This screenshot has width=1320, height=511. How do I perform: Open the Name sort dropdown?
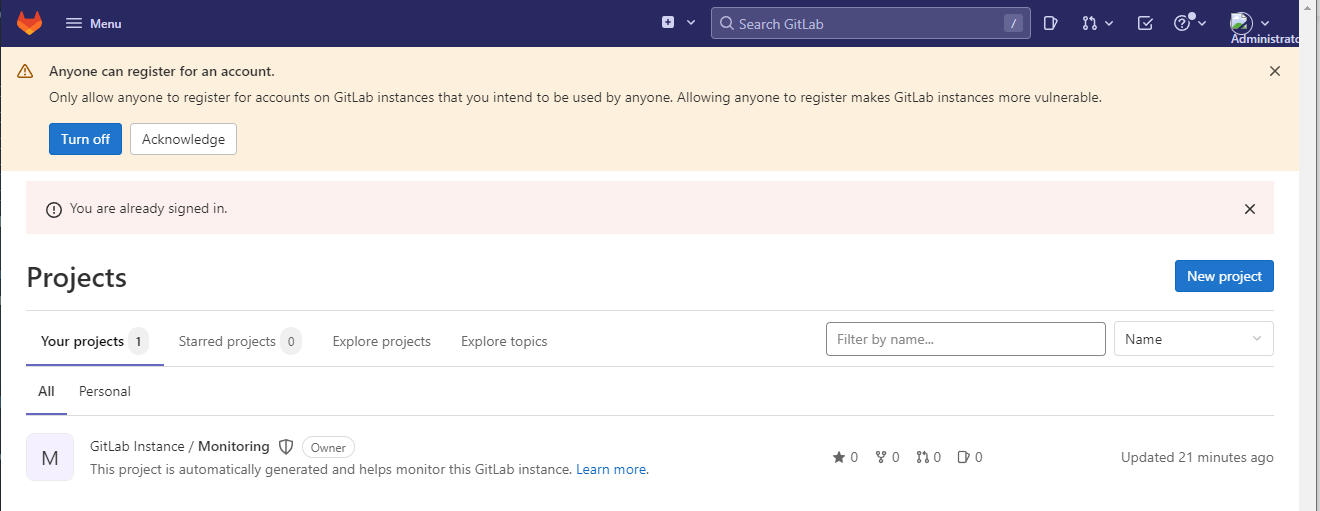1194,339
